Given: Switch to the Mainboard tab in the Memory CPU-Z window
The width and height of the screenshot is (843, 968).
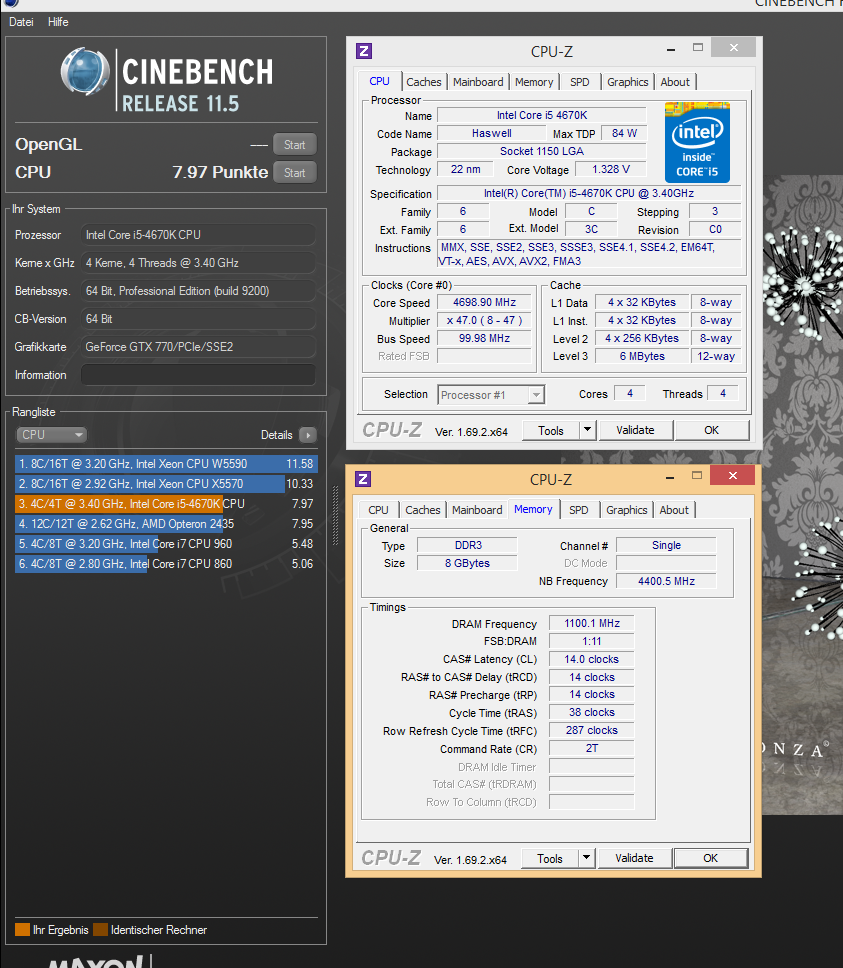Looking at the screenshot, I should 477,510.
